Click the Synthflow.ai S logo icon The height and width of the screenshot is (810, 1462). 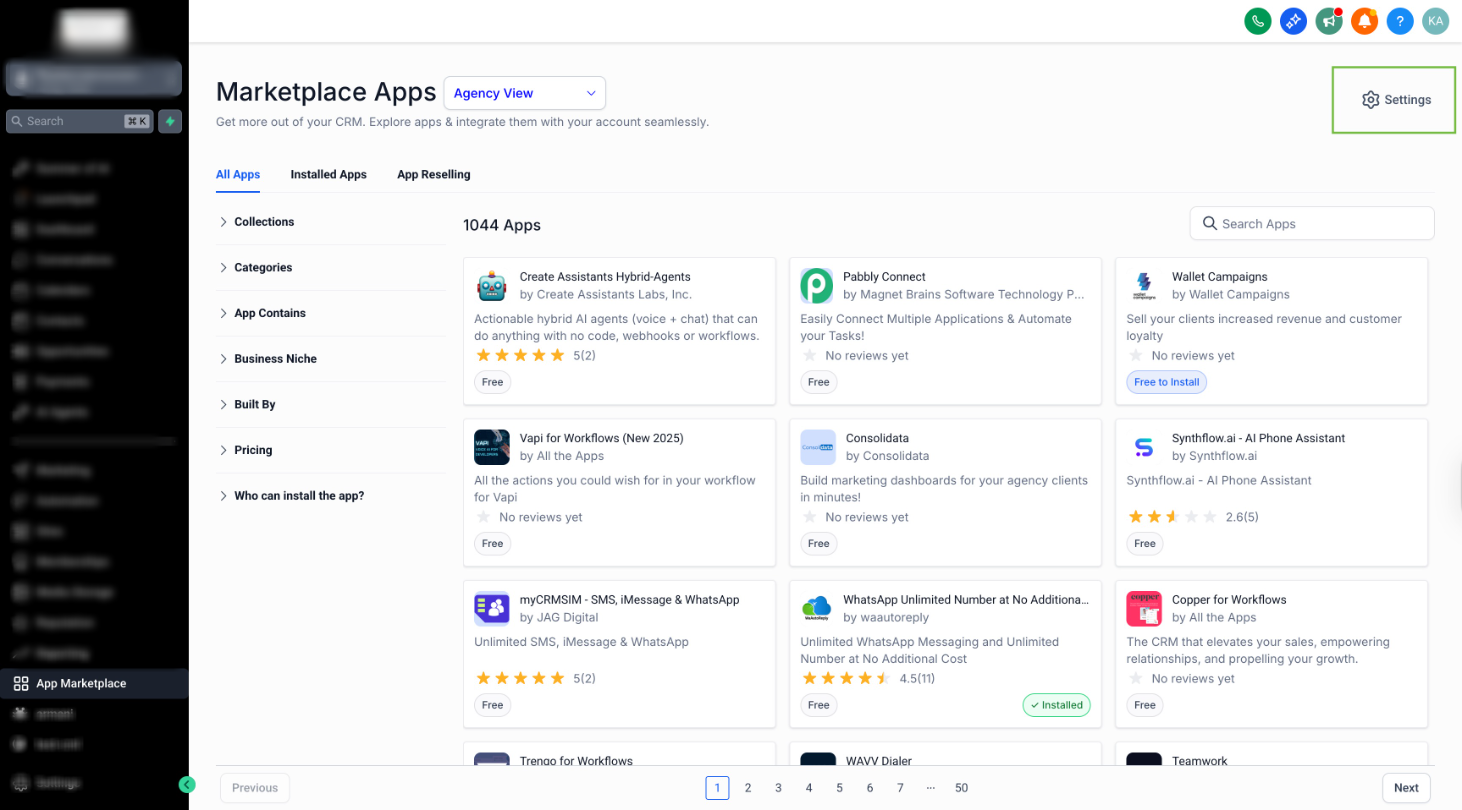1144,447
